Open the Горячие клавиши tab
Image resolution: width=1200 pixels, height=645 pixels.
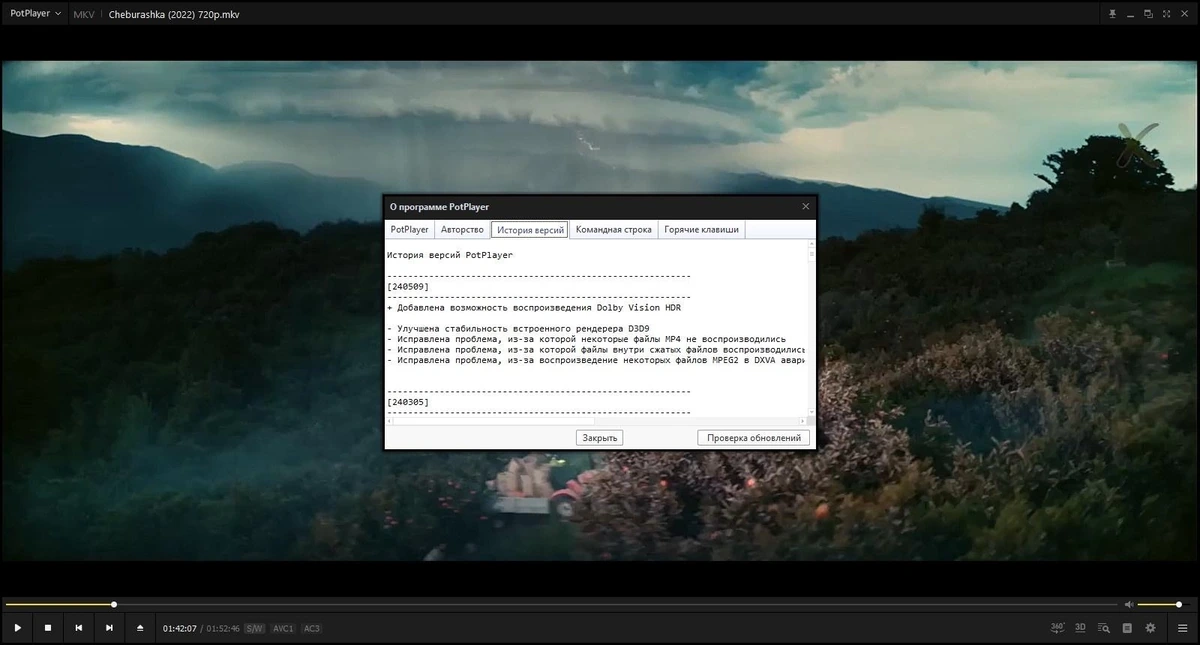tap(702, 229)
